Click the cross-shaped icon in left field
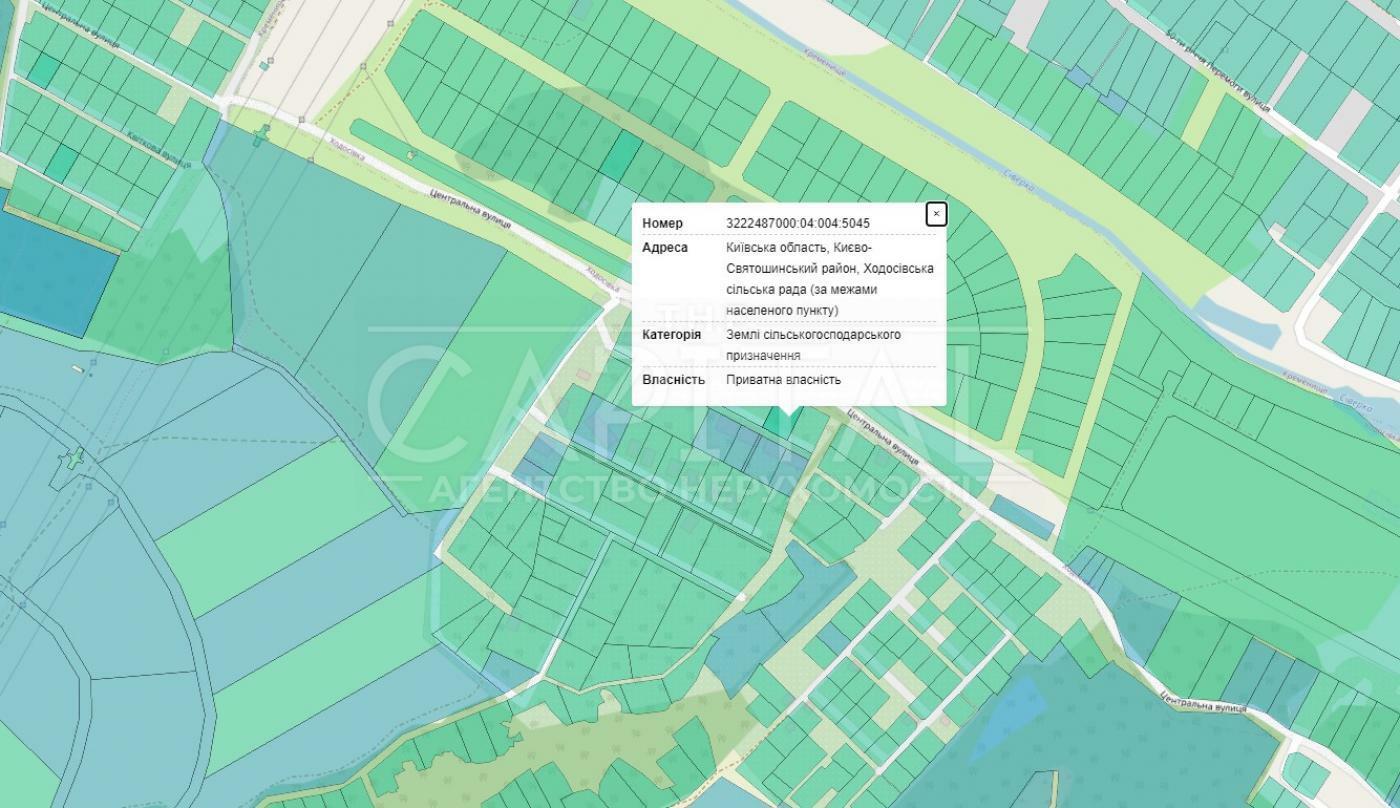 tap(72, 462)
